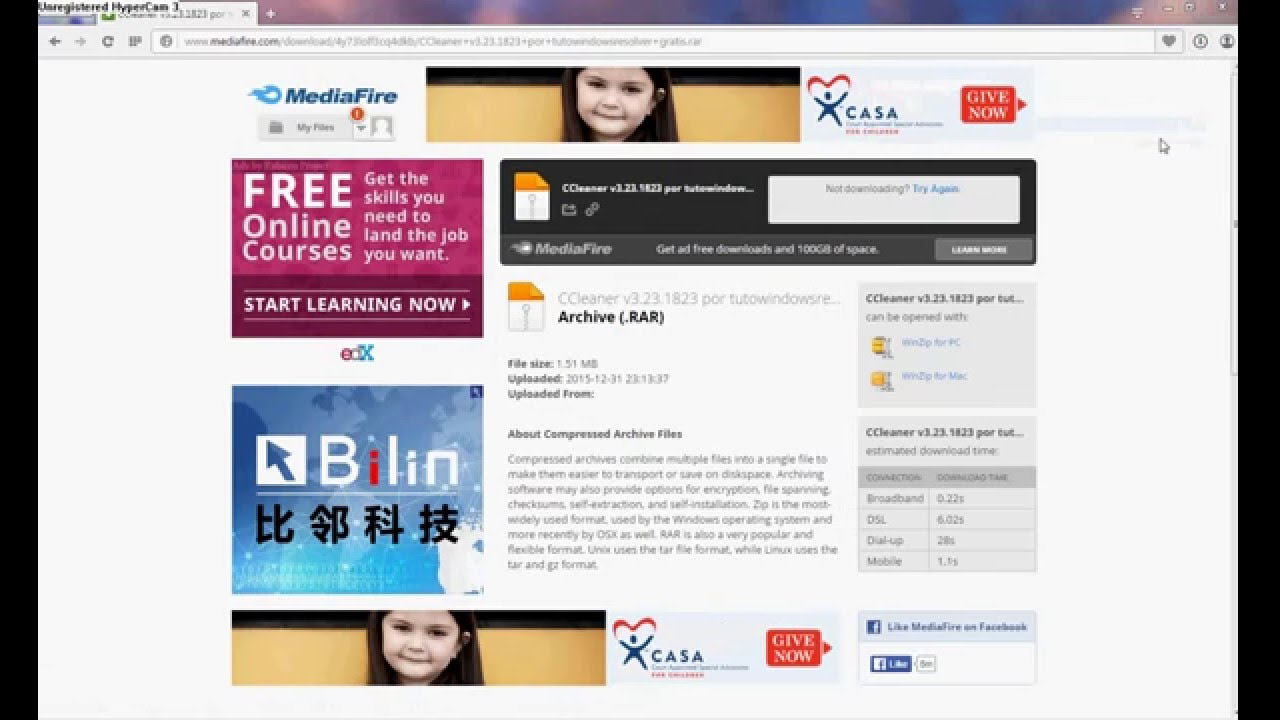Image resolution: width=1280 pixels, height=720 pixels.
Task: Click the RAR file icon in dark download panel
Action: (531, 196)
